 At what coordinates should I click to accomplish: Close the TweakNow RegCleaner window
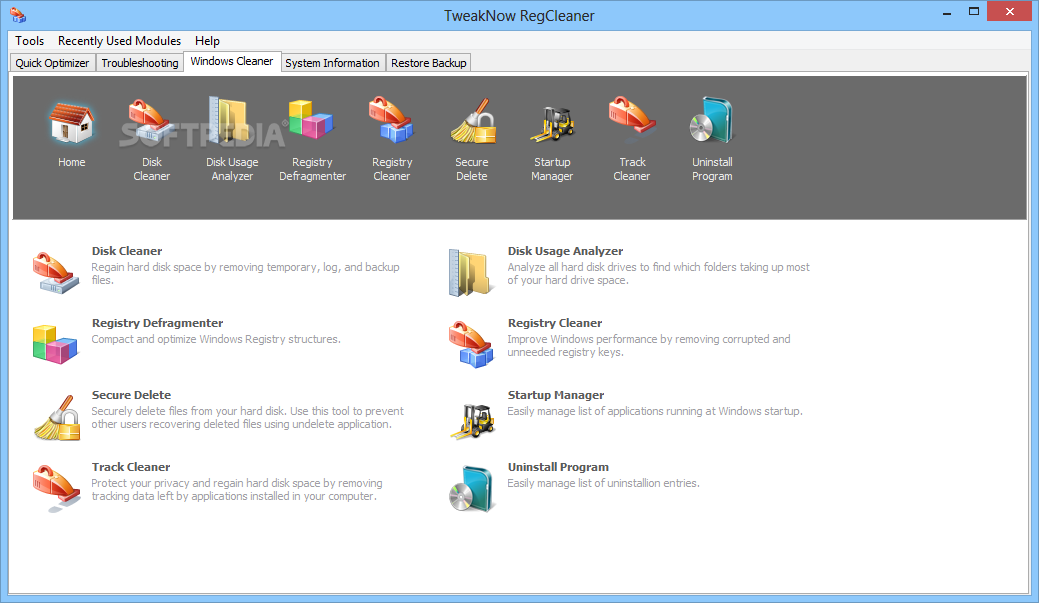coord(1010,11)
